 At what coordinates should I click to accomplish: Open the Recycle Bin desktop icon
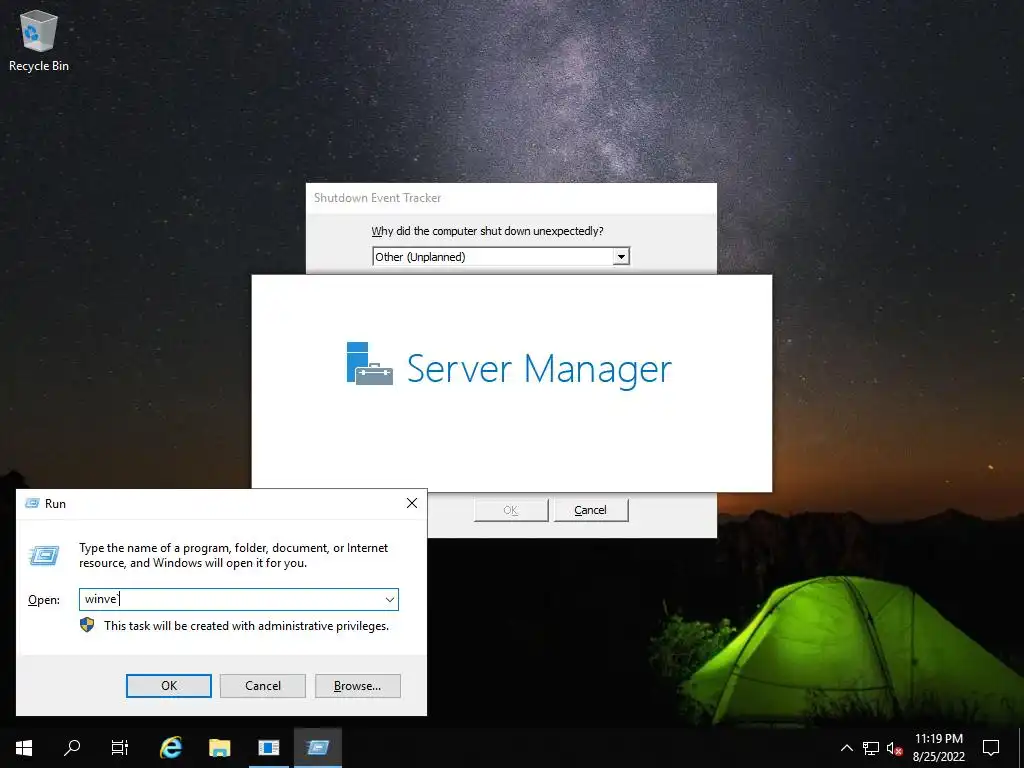click(39, 42)
